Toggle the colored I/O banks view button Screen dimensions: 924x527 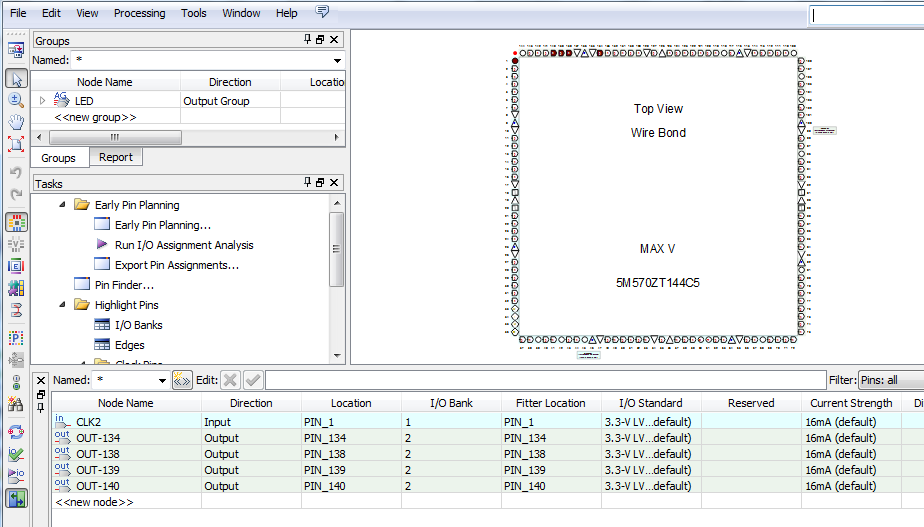(16, 222)
